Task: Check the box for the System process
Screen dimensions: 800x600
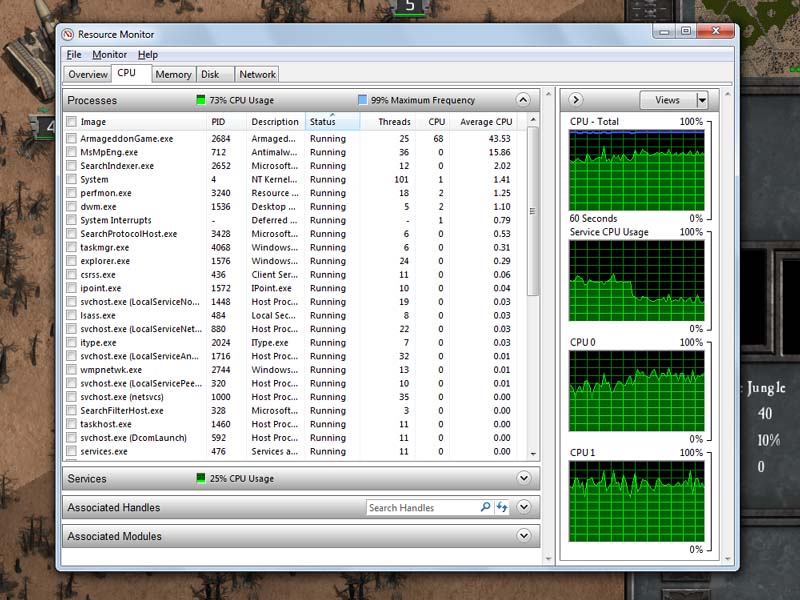Action: [71, 179]
